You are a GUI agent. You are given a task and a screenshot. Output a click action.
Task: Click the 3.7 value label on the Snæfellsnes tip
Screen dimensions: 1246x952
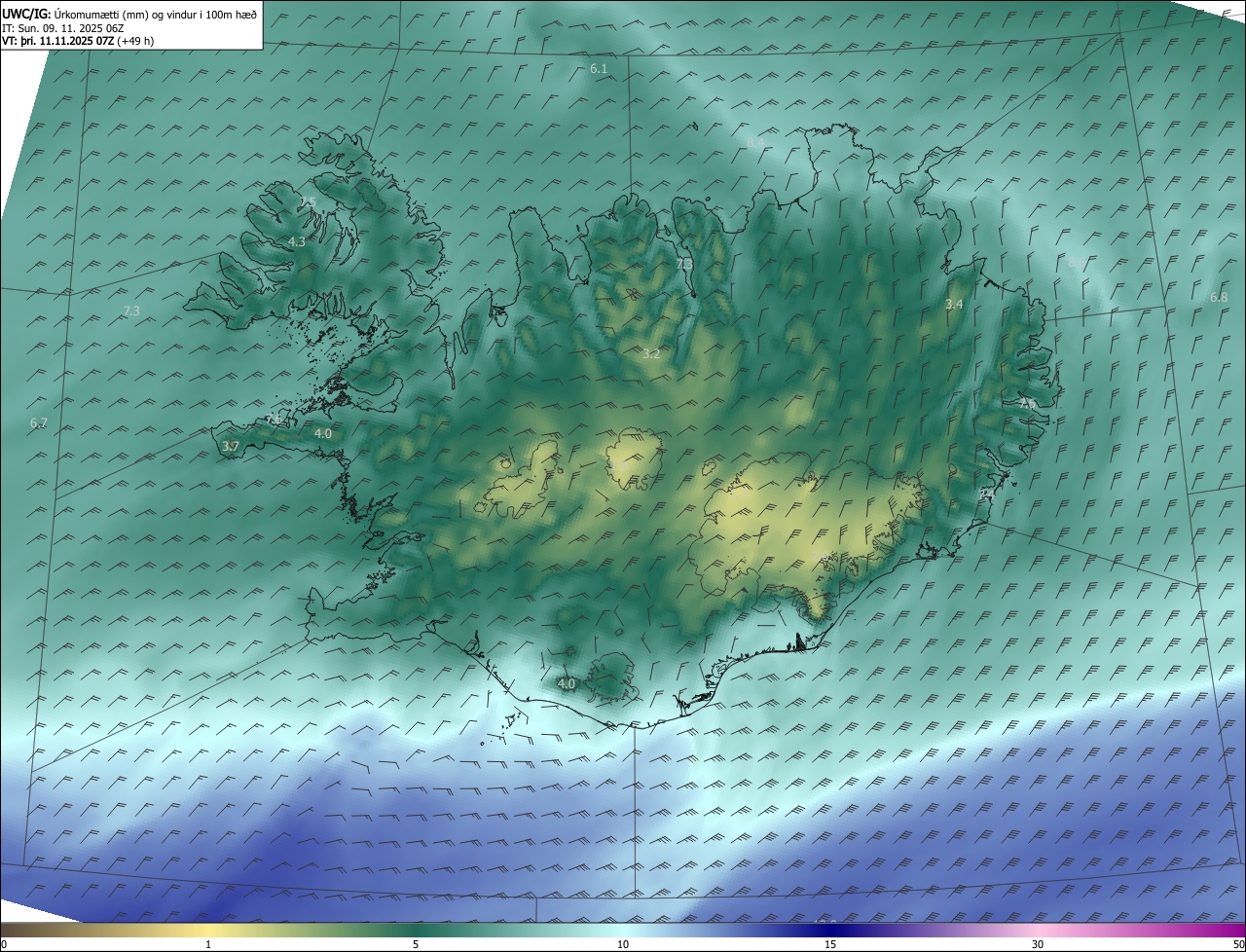230,446
